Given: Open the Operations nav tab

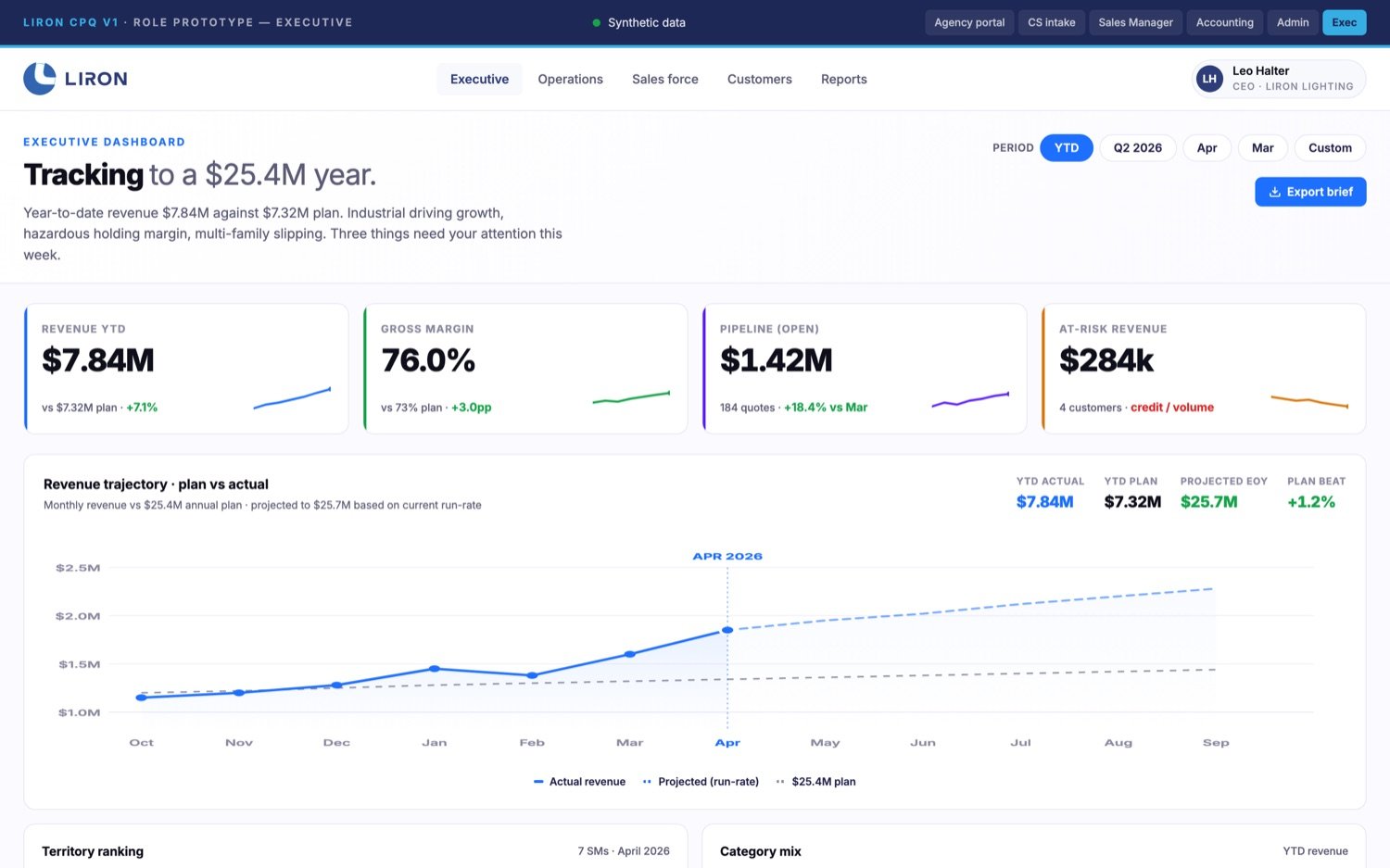Looking at the screenshot, I should click(x=571, y=80).
